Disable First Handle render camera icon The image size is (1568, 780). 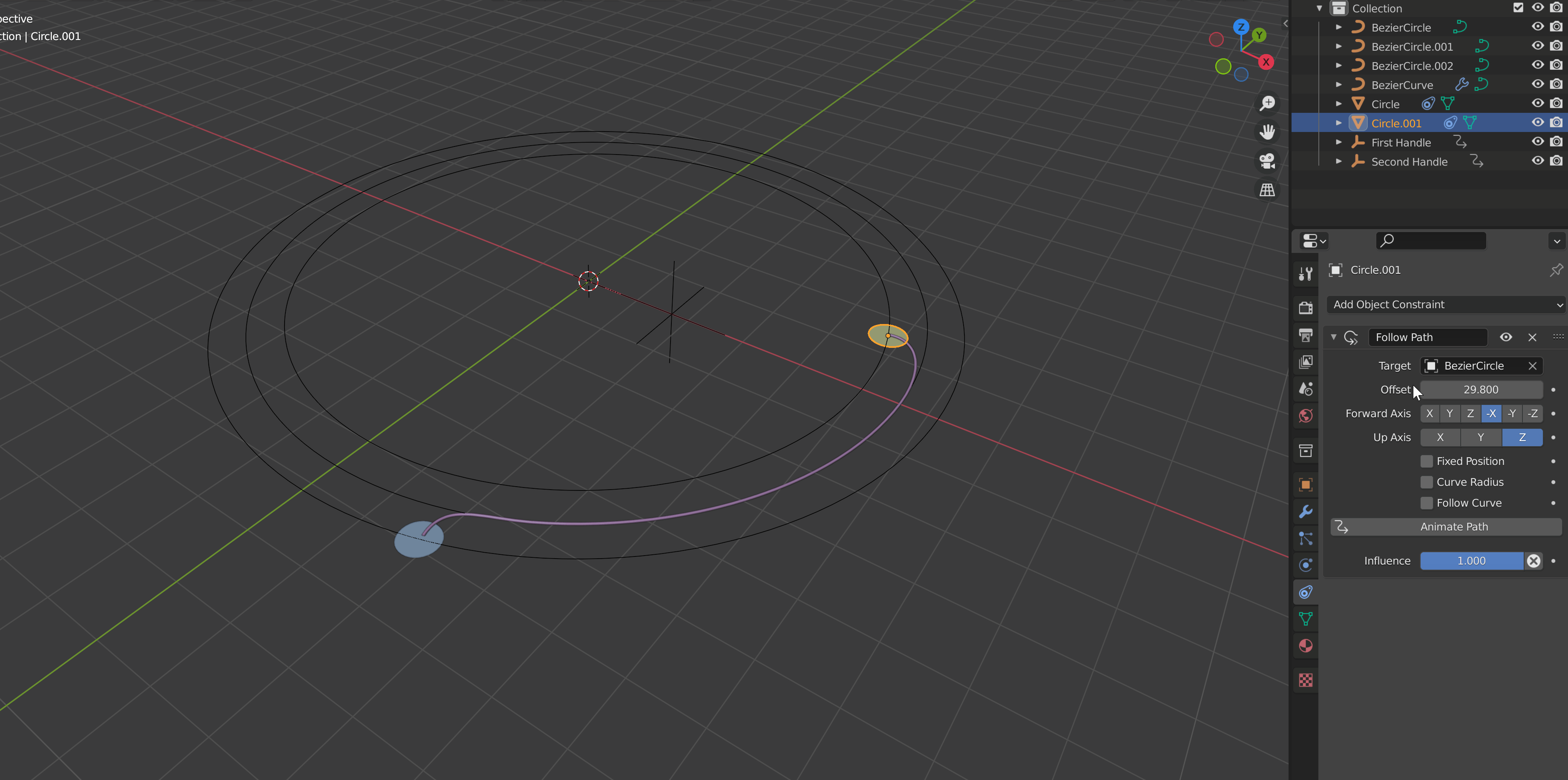[x=1556, y=142]
